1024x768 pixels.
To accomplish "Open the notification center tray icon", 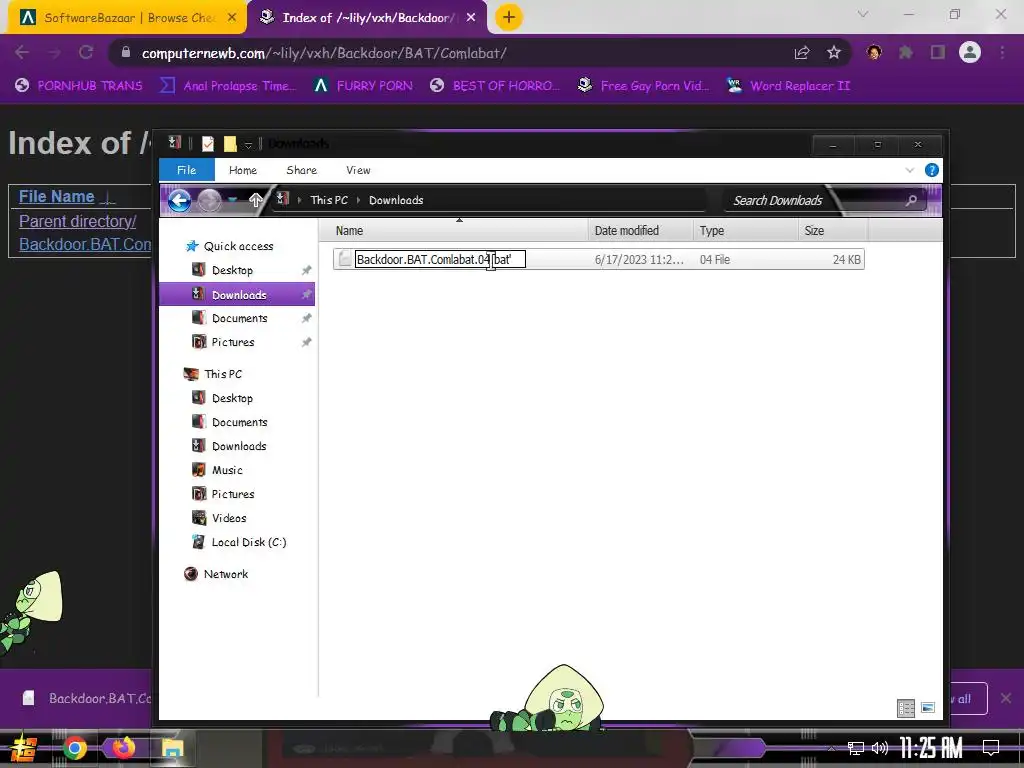I will (x=991, y=747).
